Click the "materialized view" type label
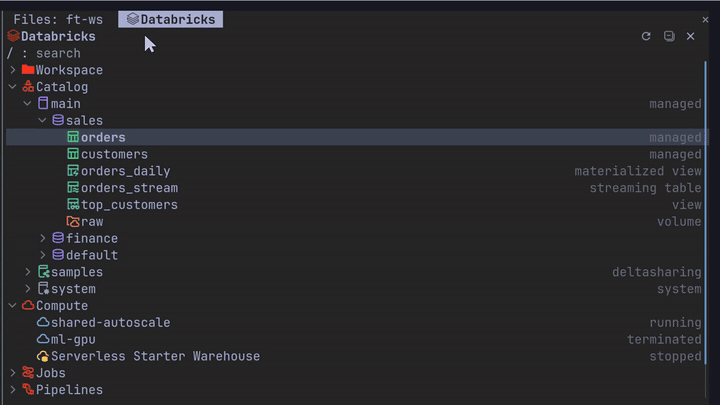Viewport: 720px width, 405px height. click(x=638, y=171)
